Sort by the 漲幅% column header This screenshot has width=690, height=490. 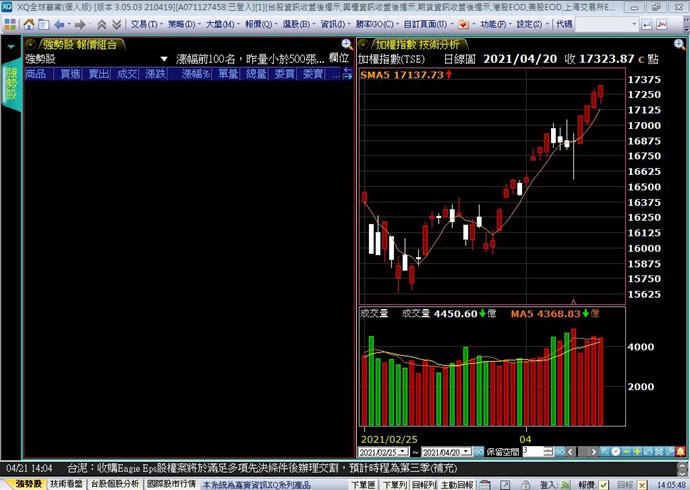195,74
